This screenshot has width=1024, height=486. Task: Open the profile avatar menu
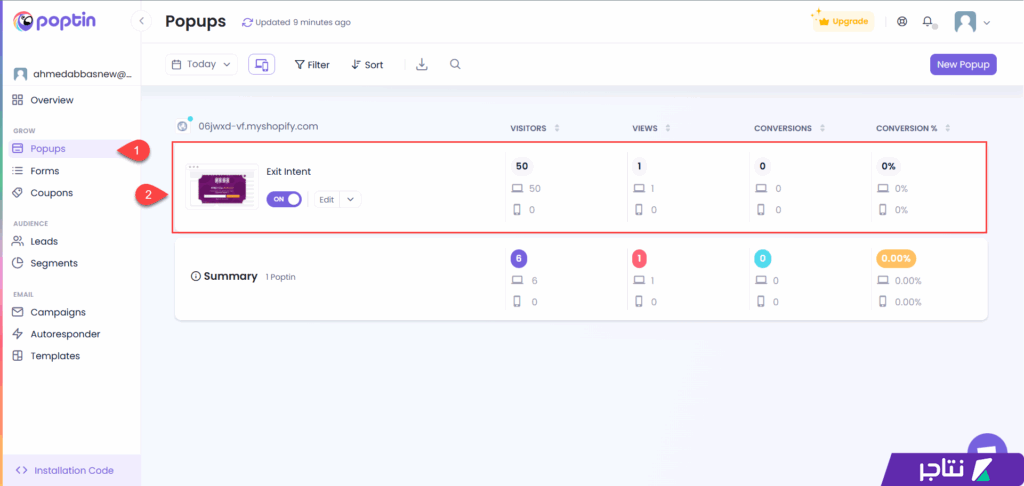coord(972,22)
